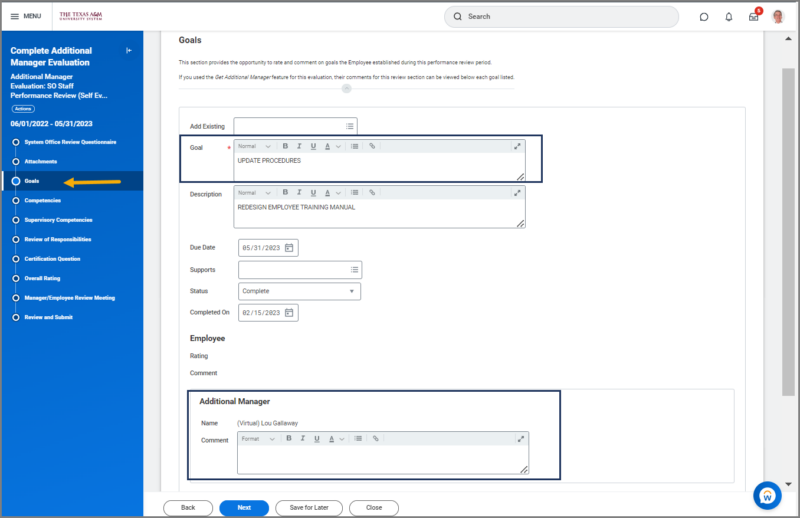
Task: Open the Status dropdown showing Complete
Action: 299,291
